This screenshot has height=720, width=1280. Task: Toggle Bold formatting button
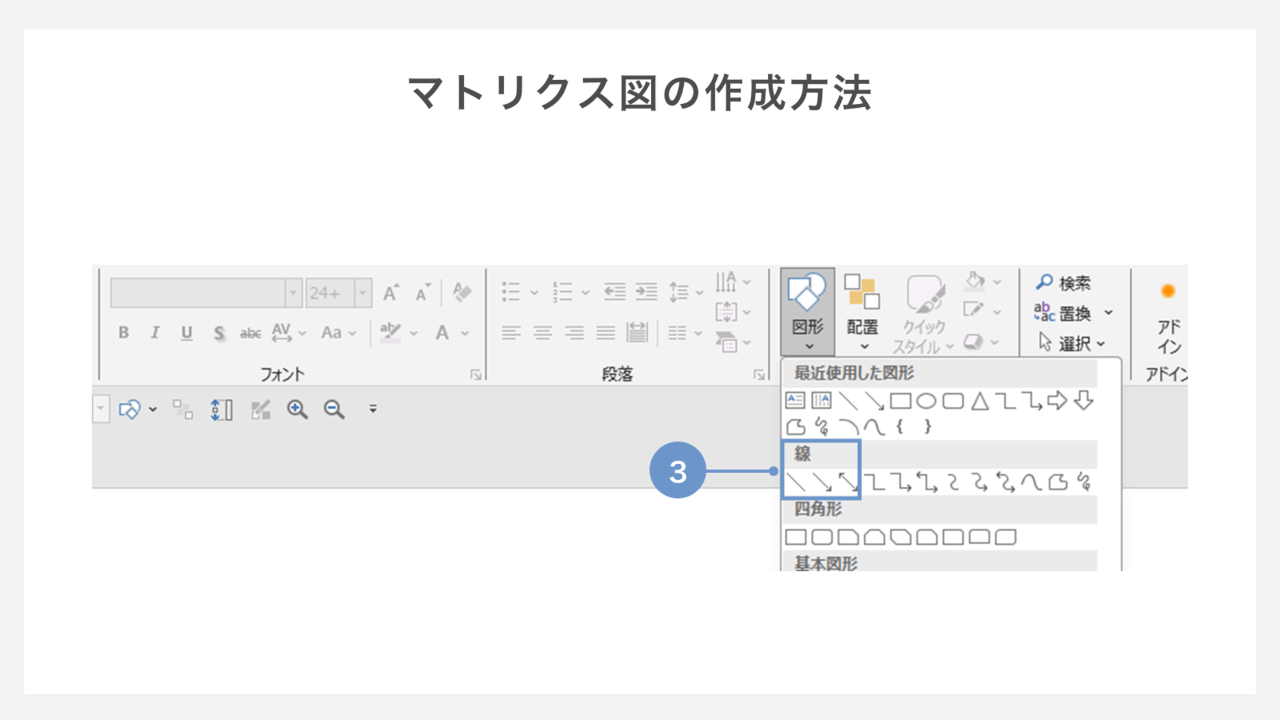pos(123,333)
